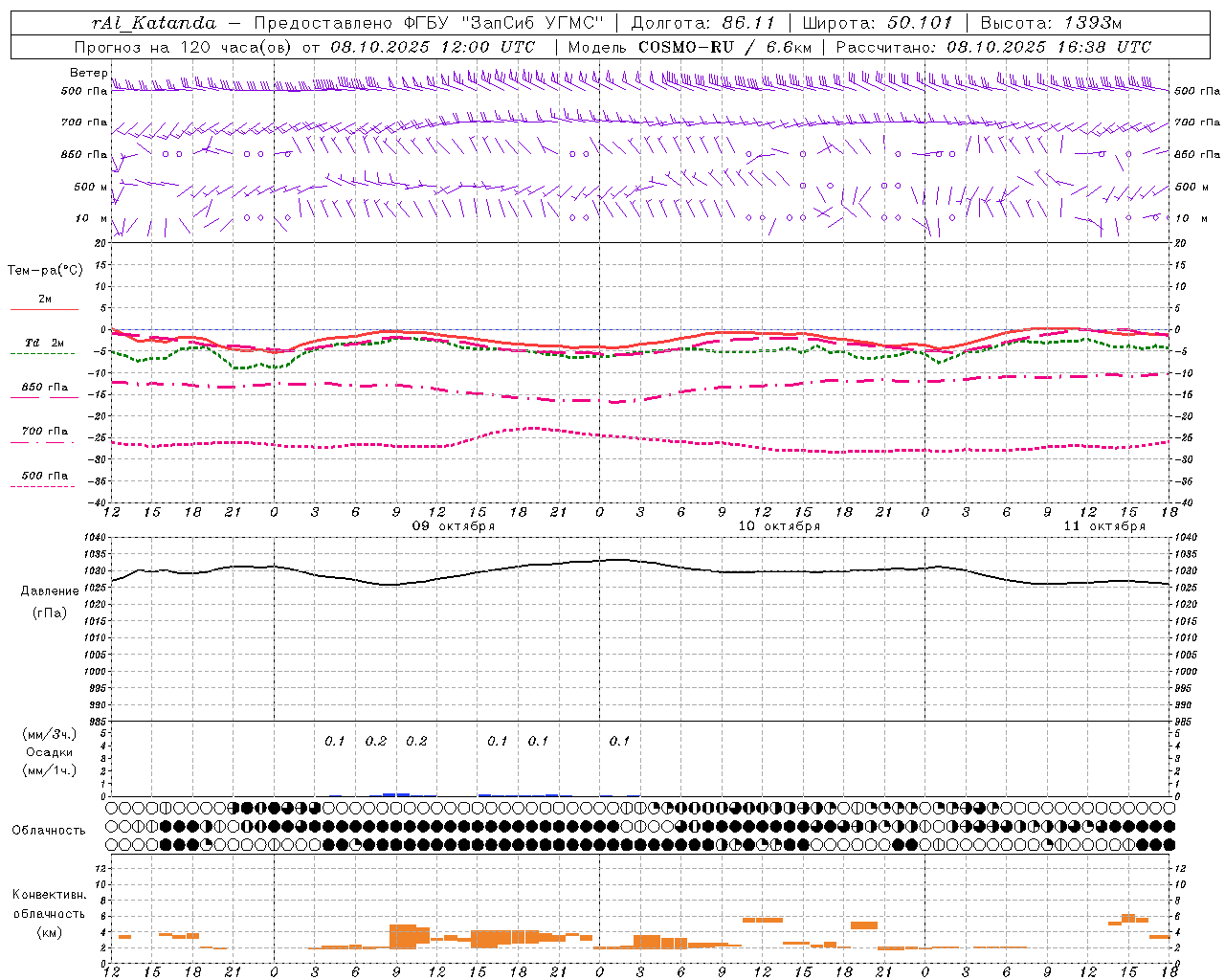Click the Модель COSMO-RU / 6.6км label
1225x980 pixels.
pyautogui.click(x=690, y=47)
